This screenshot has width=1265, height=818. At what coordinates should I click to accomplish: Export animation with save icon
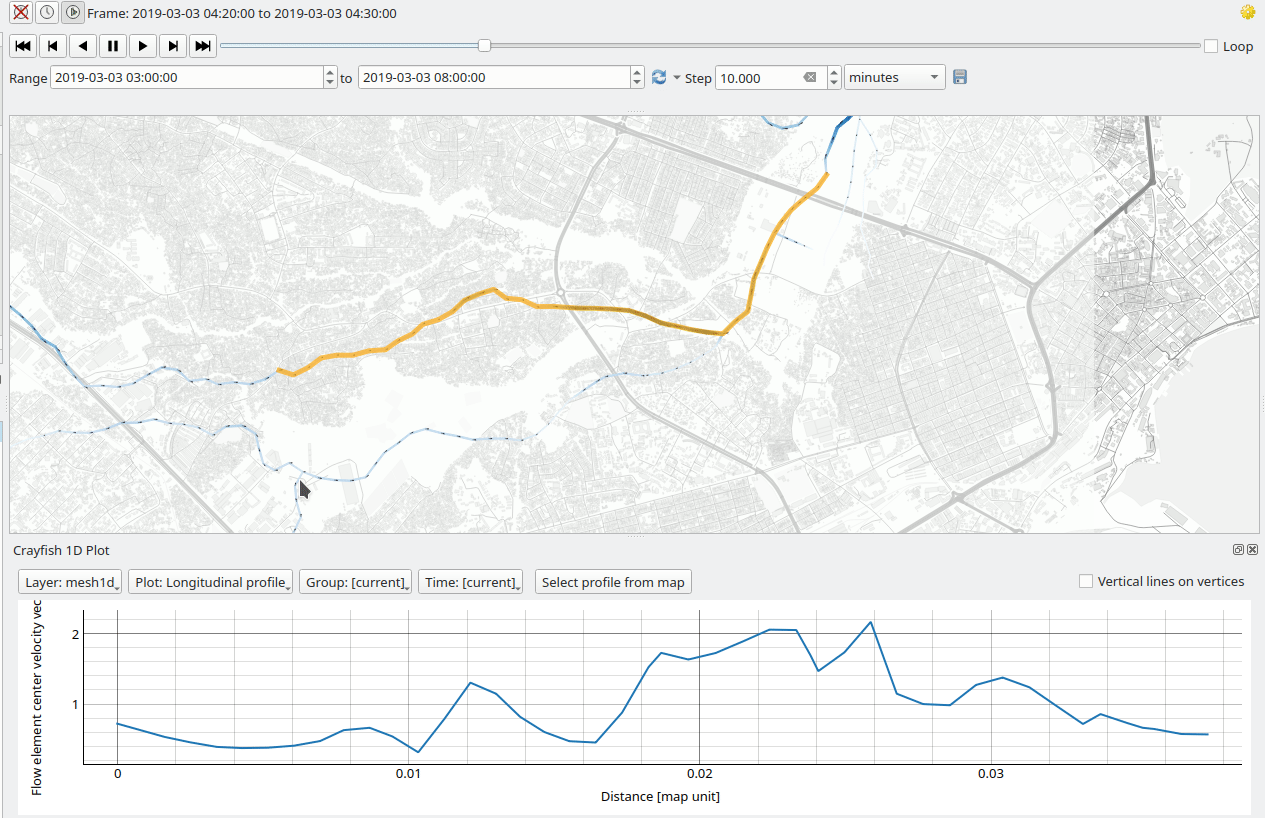[960, 78]
